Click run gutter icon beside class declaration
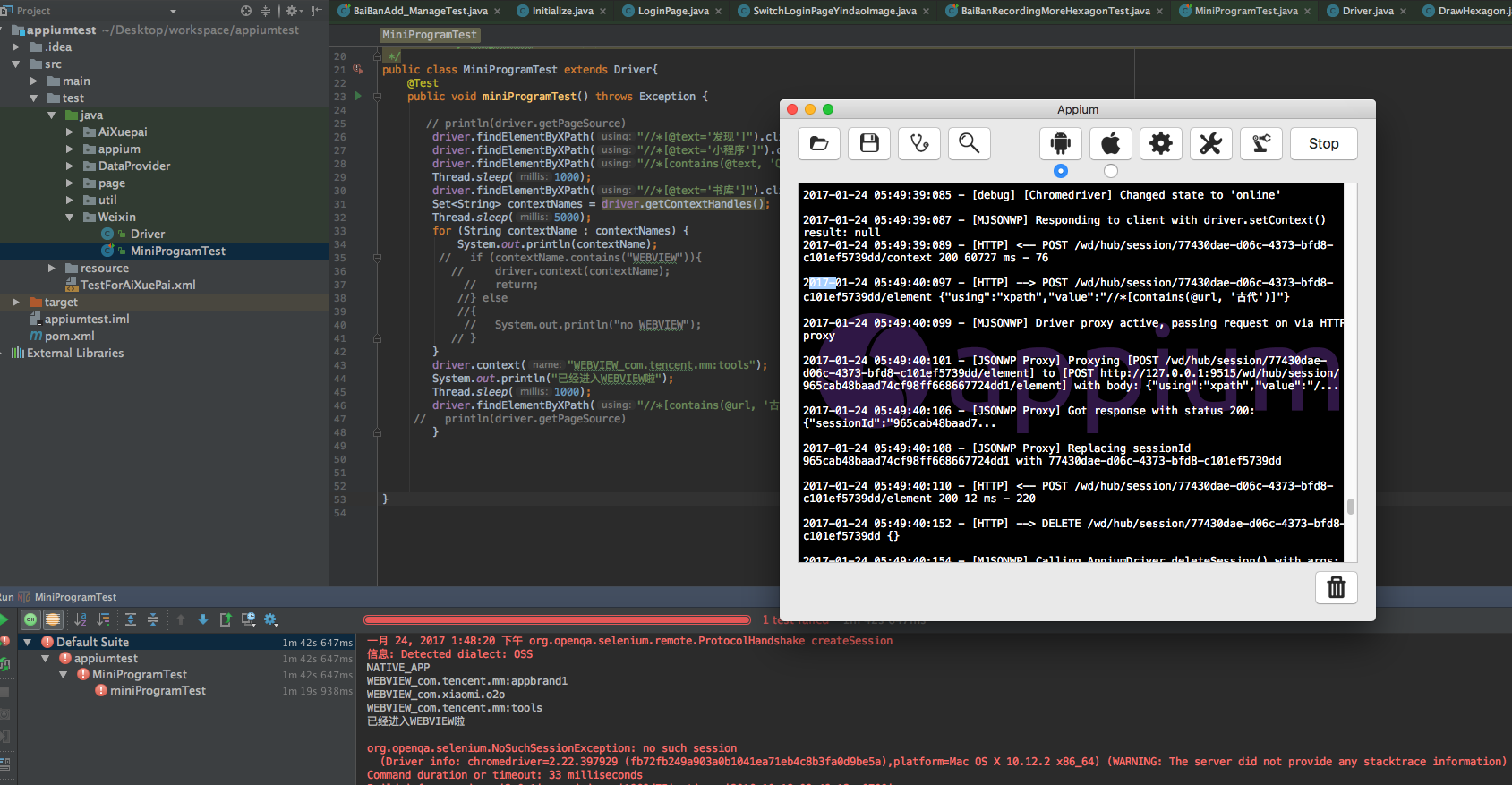Viewport: 1512px width, 785px height. pyautogui.click(x=359, y=69)
